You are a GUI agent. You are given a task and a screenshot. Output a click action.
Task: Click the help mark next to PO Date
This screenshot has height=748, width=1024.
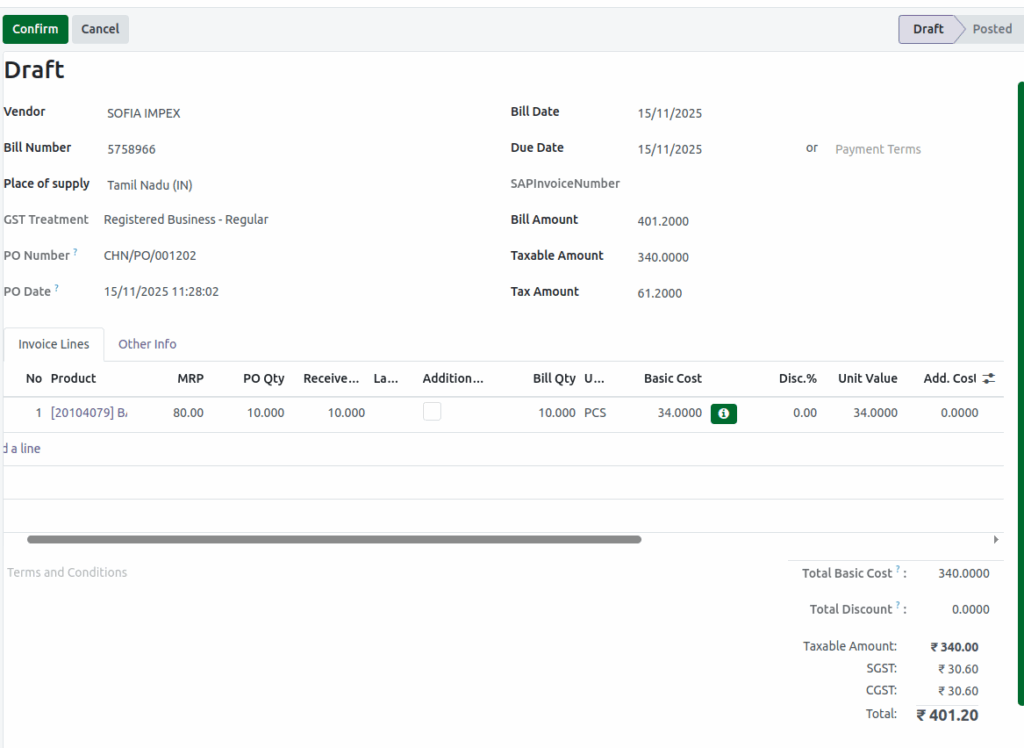click(x=56, y=288)
